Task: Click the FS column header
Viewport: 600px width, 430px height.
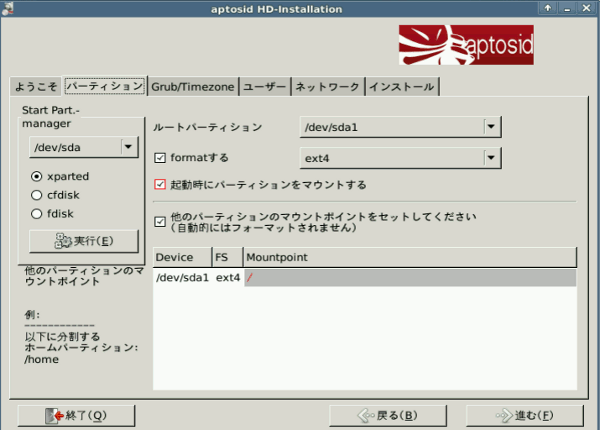Action: pos(227,257)
